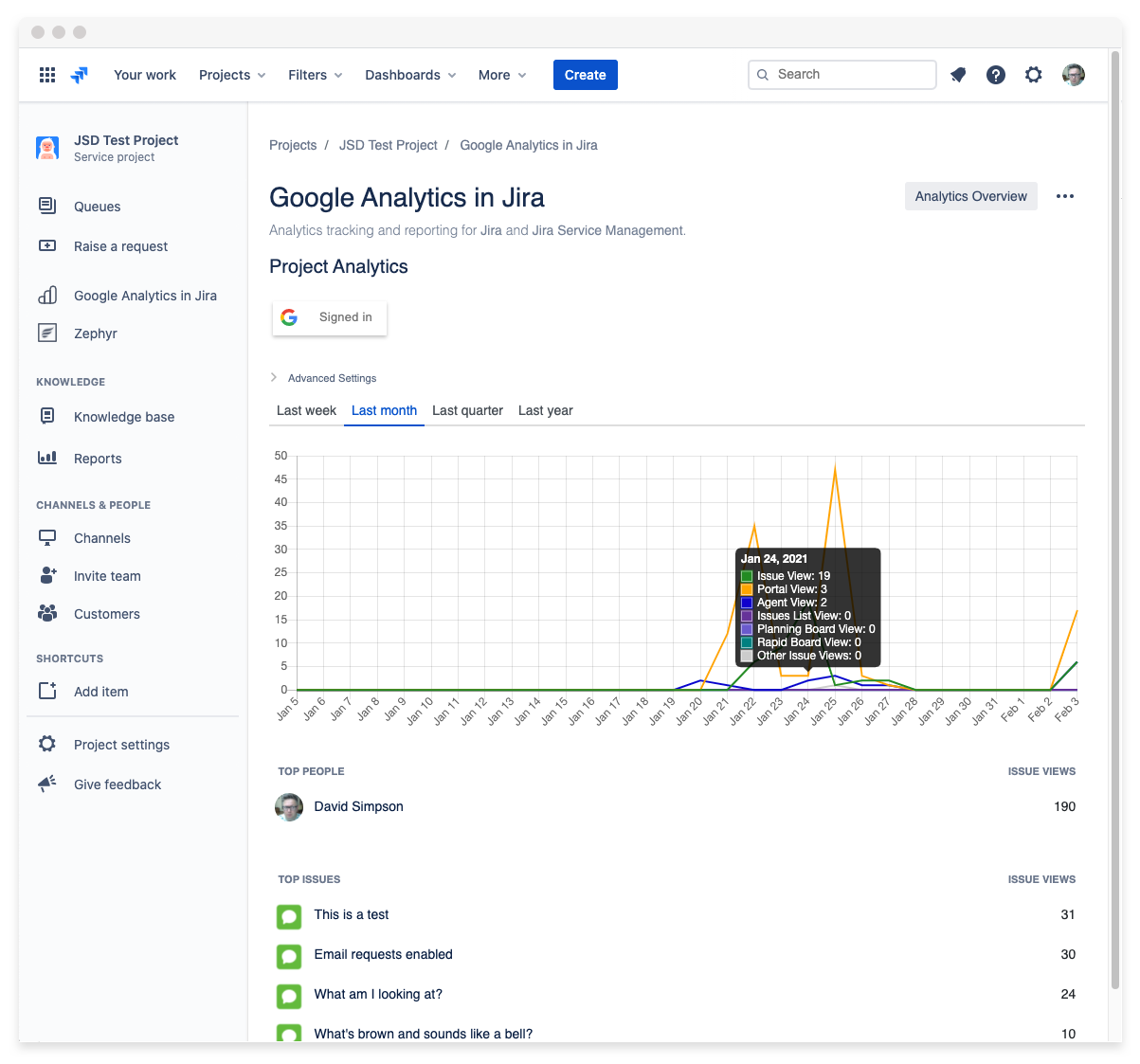Click the Analytics Overview button
1140x1064 pixels.
click(970, 196)
